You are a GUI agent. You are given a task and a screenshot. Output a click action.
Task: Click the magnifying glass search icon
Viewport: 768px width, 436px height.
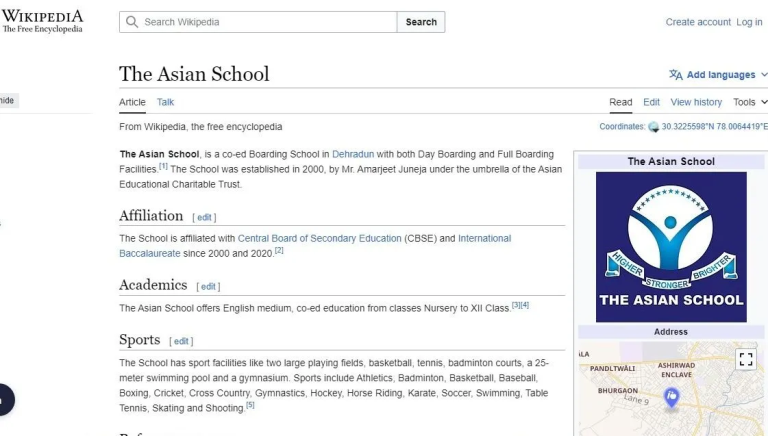pos(132,22)
